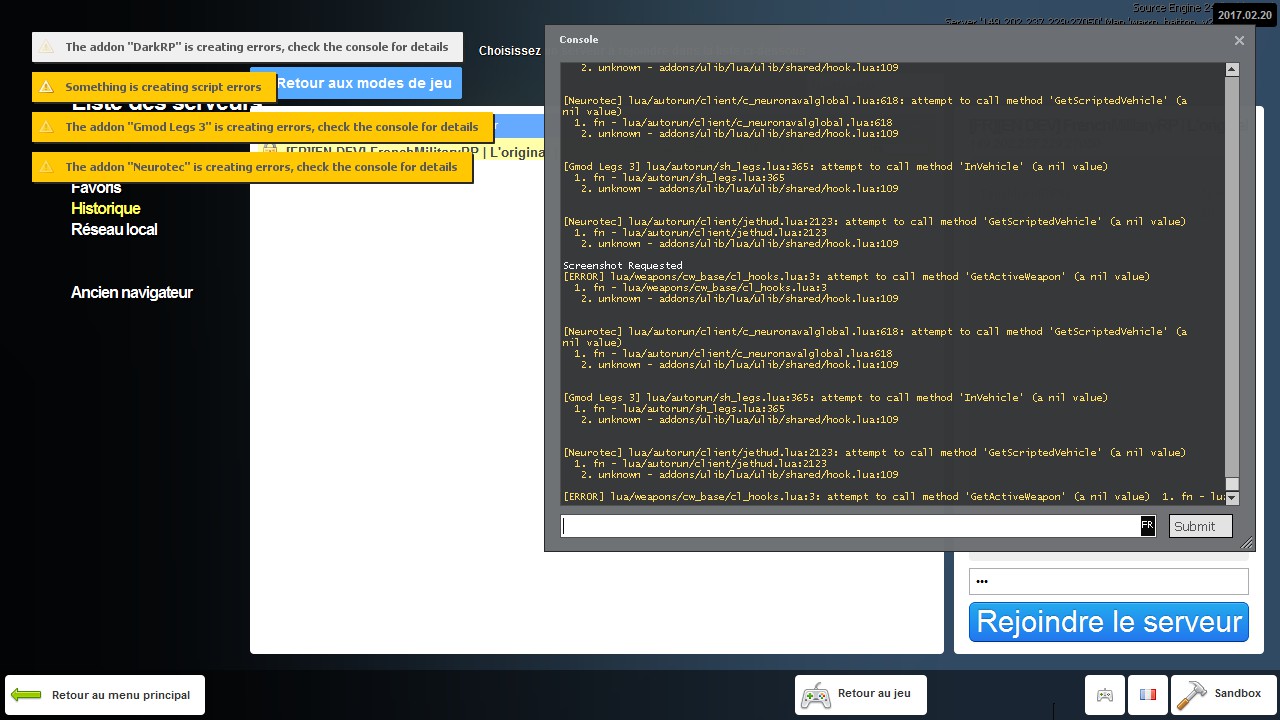Click console scrollbar up arrow
Screen dimensions: 1280x720
1232,69
